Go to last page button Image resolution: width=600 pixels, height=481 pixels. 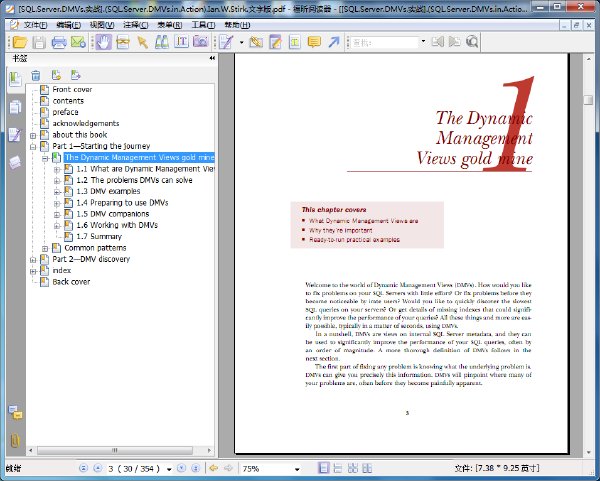point(196,468)
